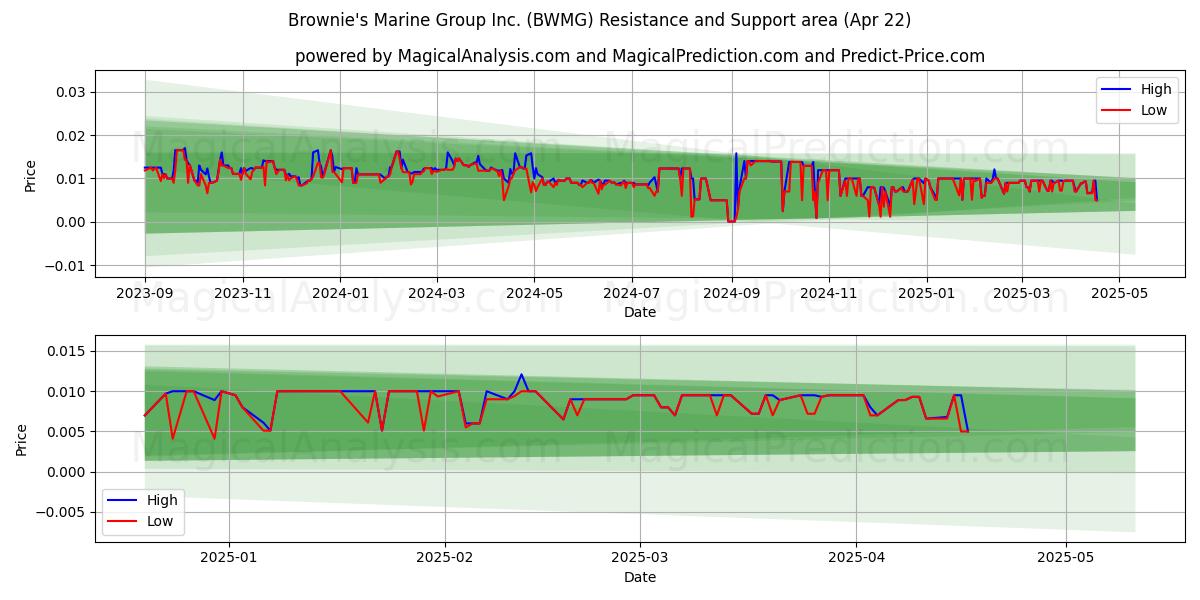Click the 'Date' axis label under bottom chart
Viewport: 1200px width, 600px height.
(640, 577)
